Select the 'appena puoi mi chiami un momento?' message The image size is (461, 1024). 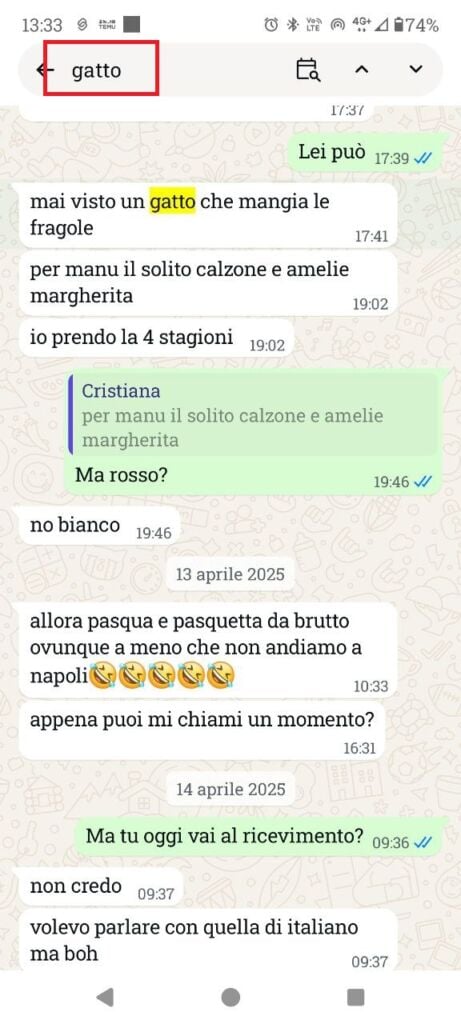point(202,731)
